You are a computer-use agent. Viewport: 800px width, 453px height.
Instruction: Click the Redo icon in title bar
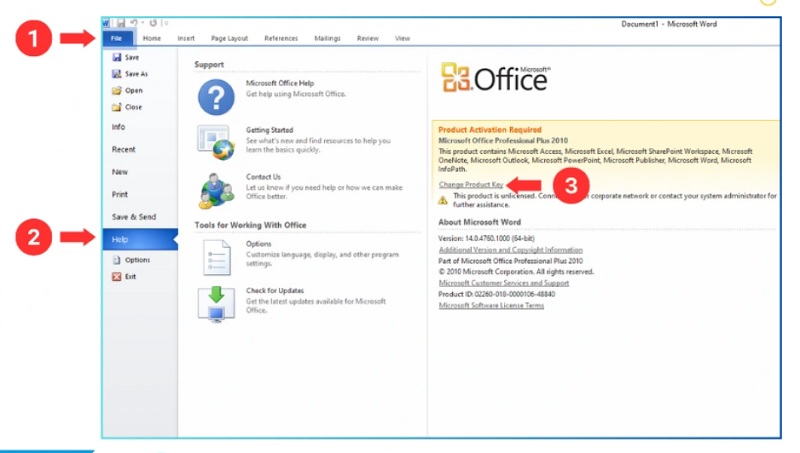[153, 23]
